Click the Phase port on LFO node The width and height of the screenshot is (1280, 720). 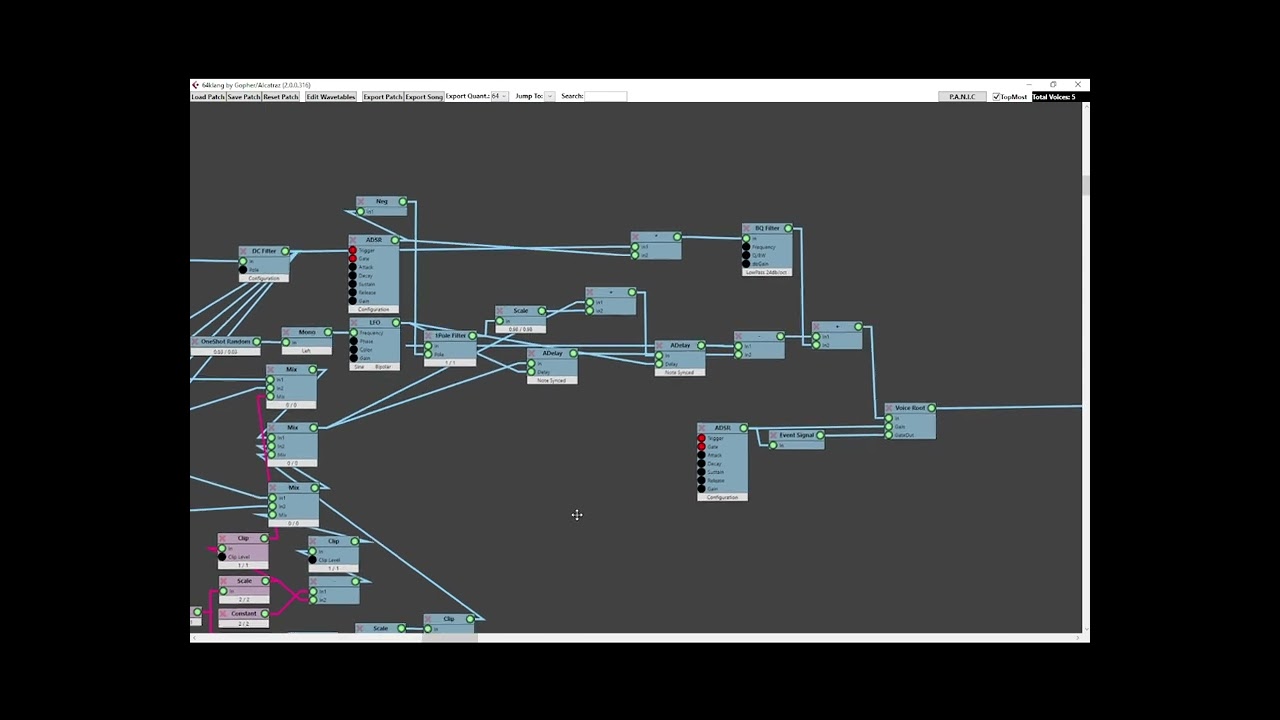pos(353,341)
